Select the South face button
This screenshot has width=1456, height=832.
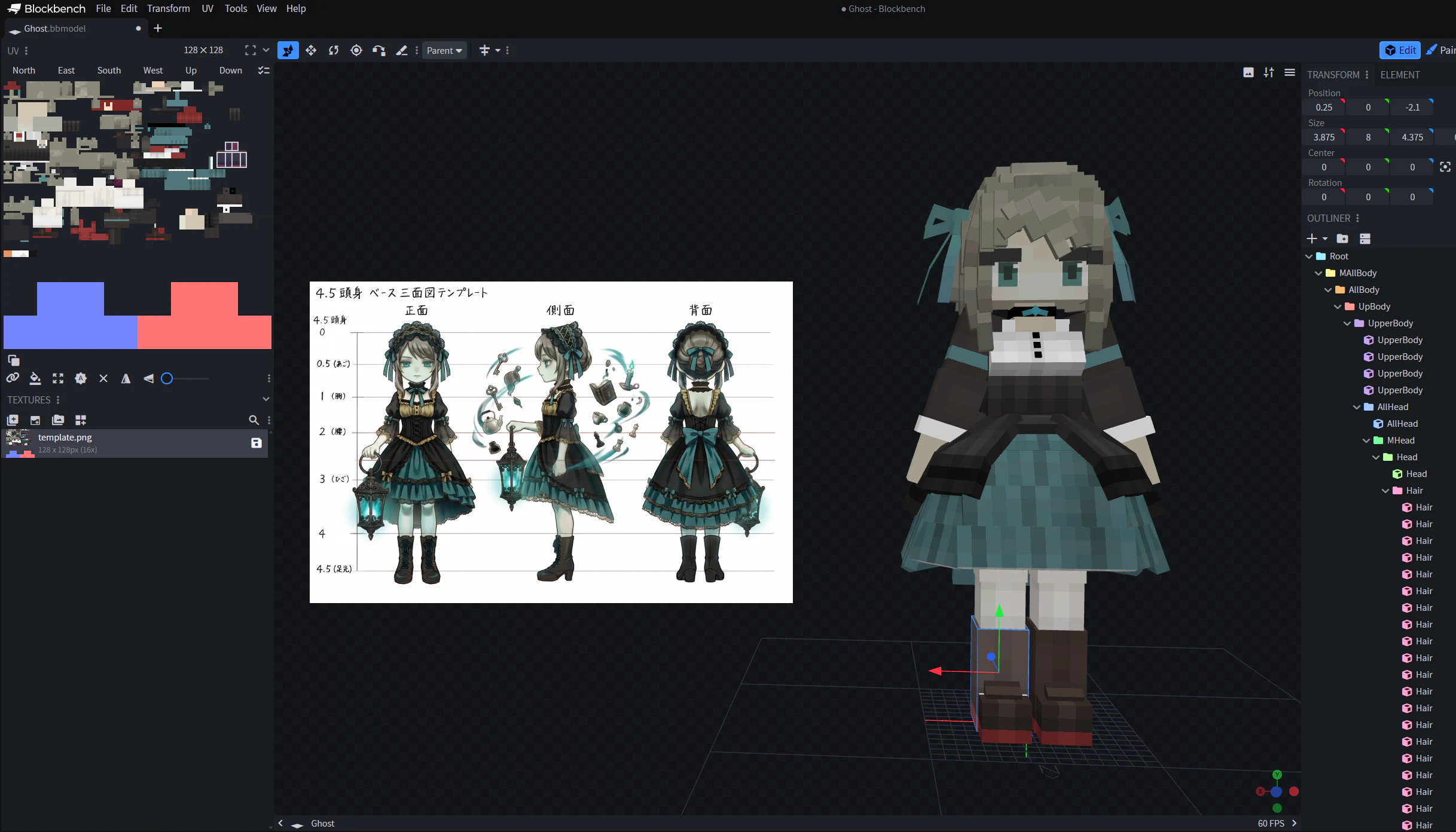coord(109,71)
